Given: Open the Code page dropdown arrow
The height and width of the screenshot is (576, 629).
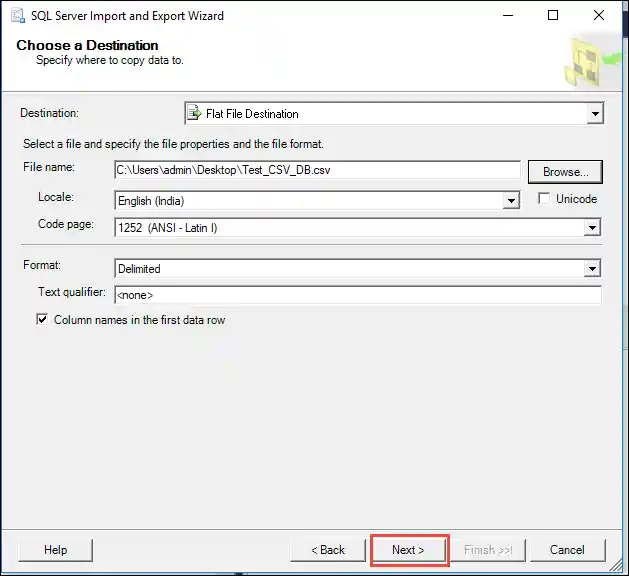Looking at the screenshot, I should click(592, 228).
